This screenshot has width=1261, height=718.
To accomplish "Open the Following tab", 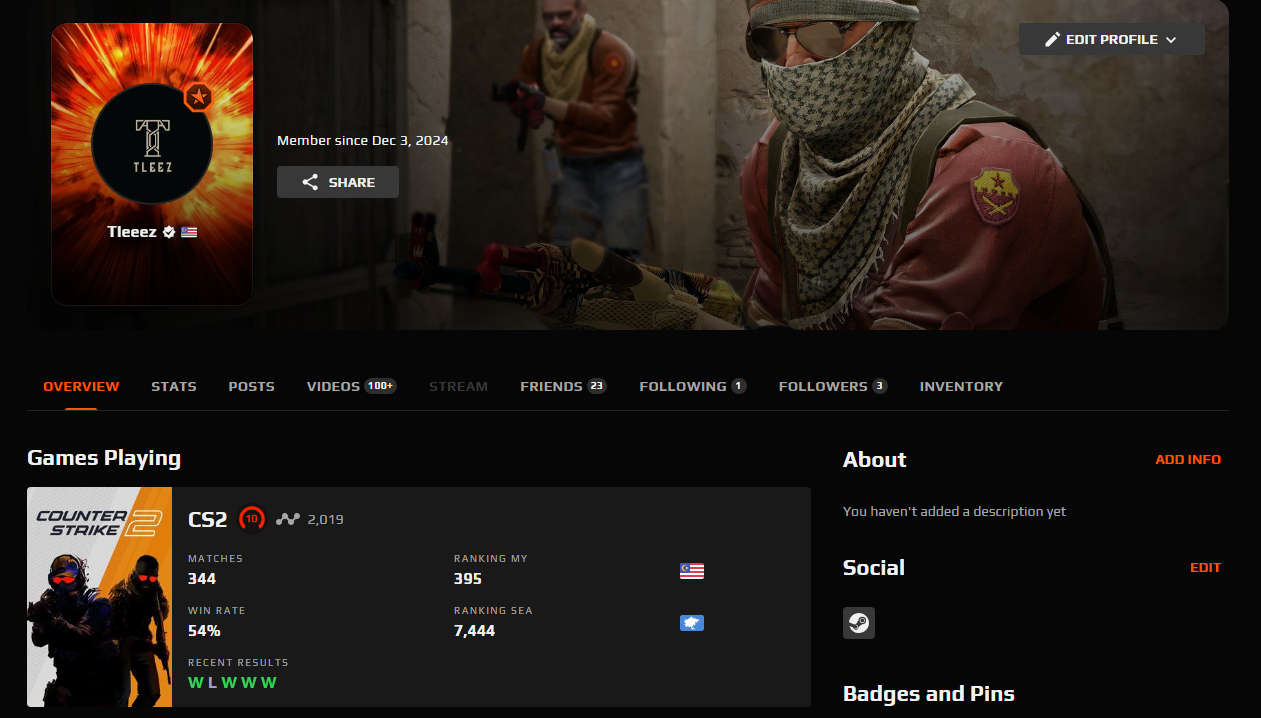I will (693, 386).
